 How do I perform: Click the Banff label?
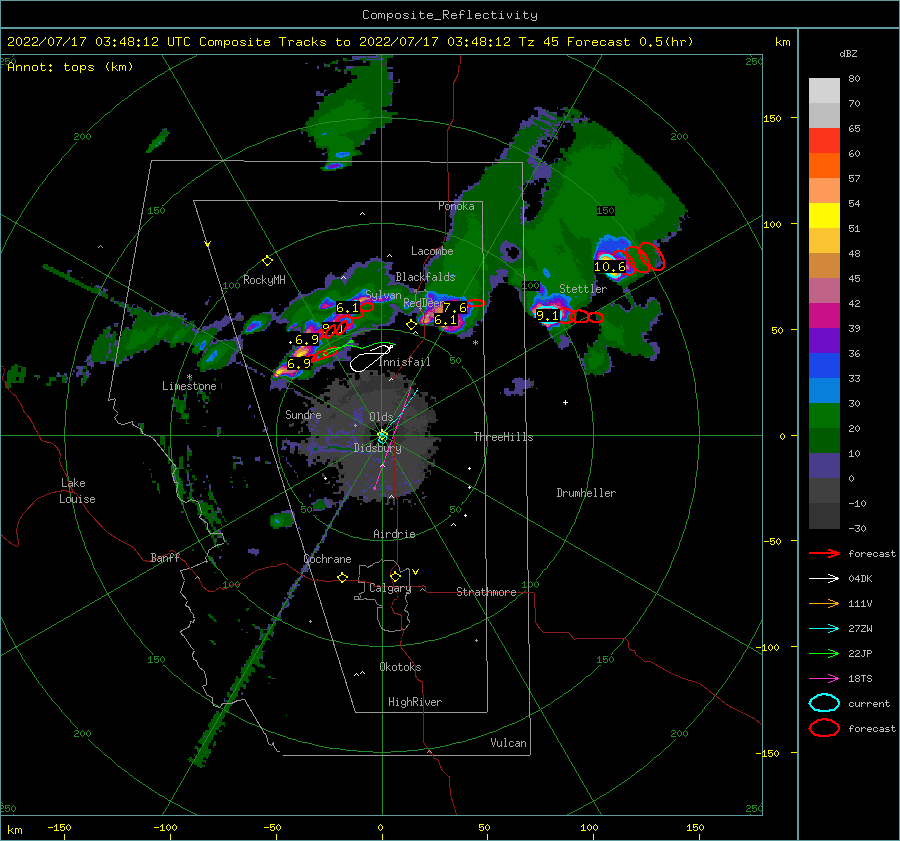[x=165, y=557]
